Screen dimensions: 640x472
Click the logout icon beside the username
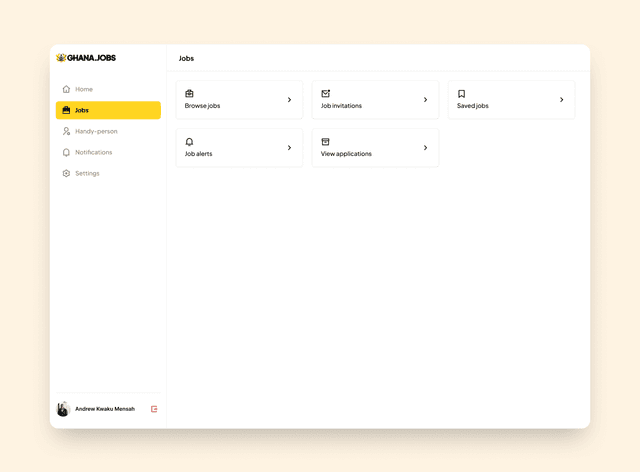pyautogui.click(x=154, y=409)
